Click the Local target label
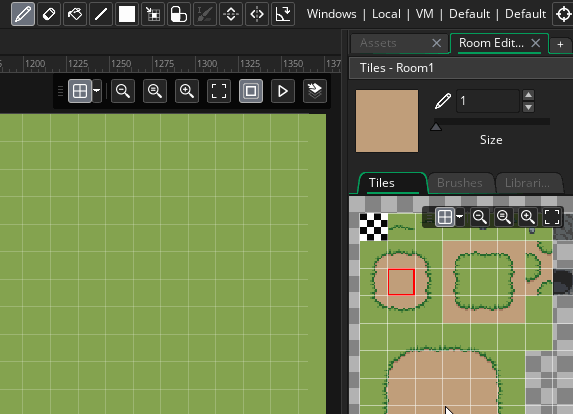Image resolution: width=573 pixels, height=414 pixels. pyautogui.click(x=386, y=14)
